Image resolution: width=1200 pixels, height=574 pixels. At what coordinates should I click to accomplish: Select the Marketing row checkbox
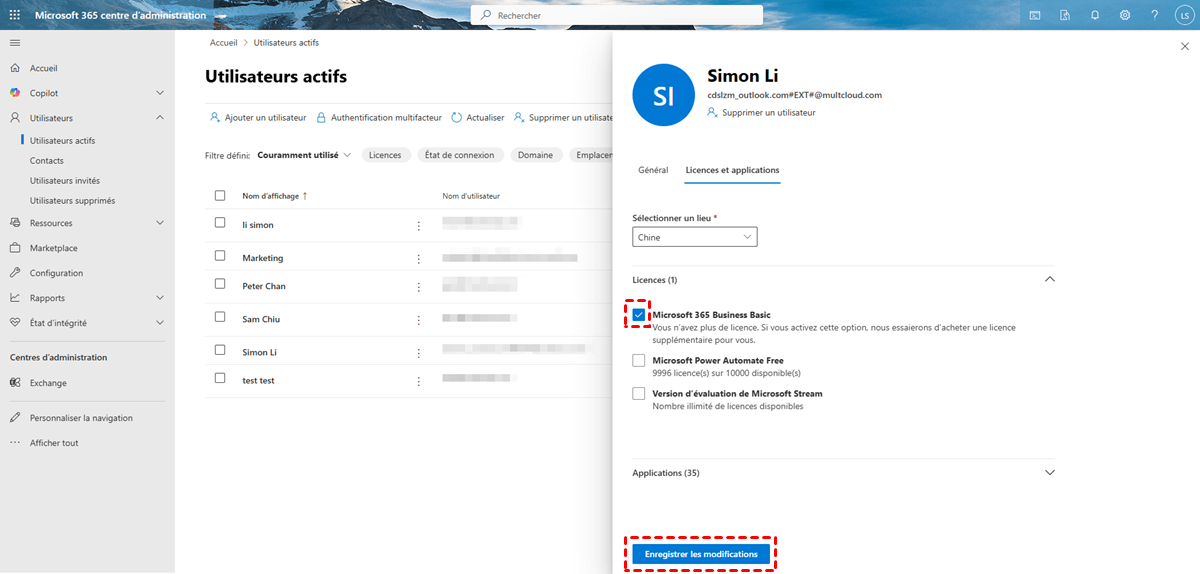click(x=220, y=256)
